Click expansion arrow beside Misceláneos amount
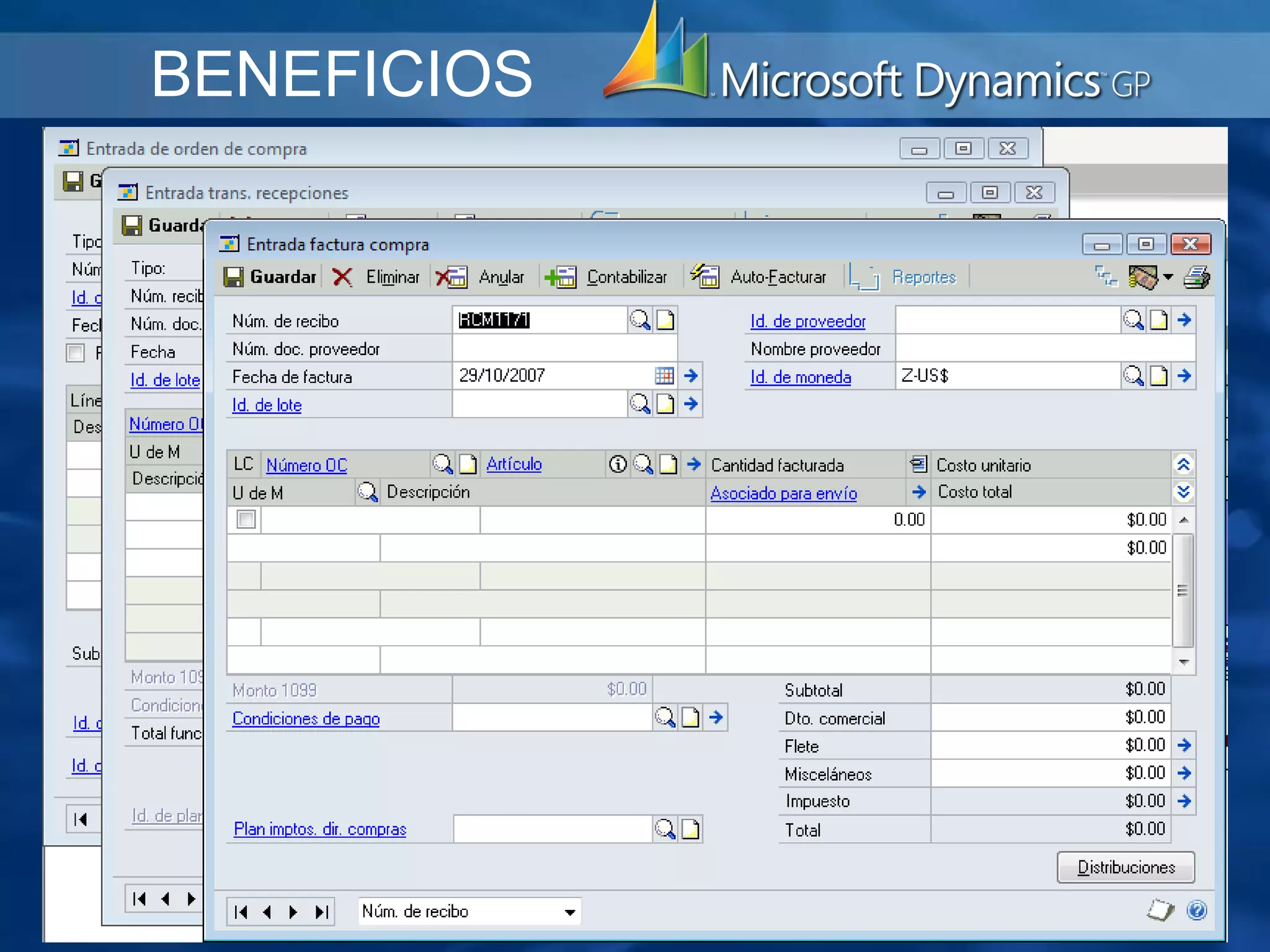The height and width of the screenshot is (952, 1270). (x=1184, y=773)
